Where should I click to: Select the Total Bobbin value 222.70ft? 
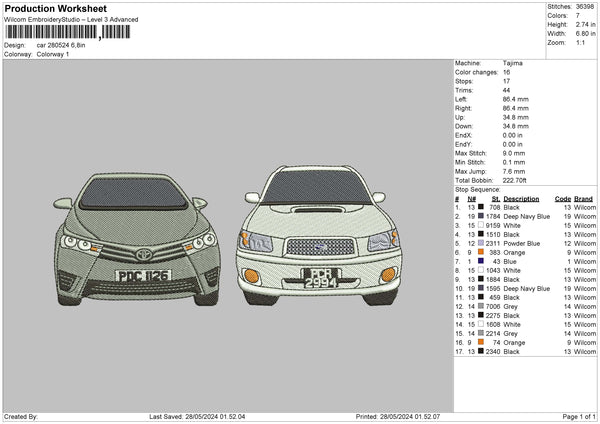coord(515,180)
